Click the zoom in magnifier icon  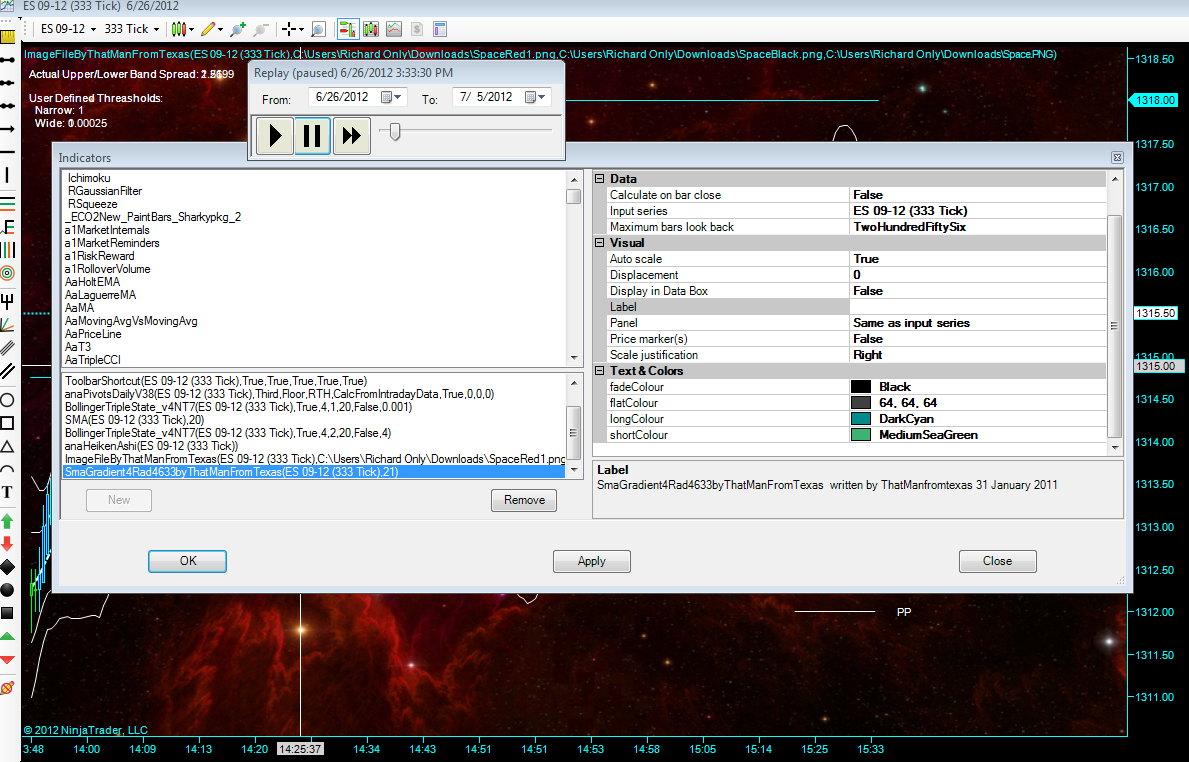click(238, 30)
